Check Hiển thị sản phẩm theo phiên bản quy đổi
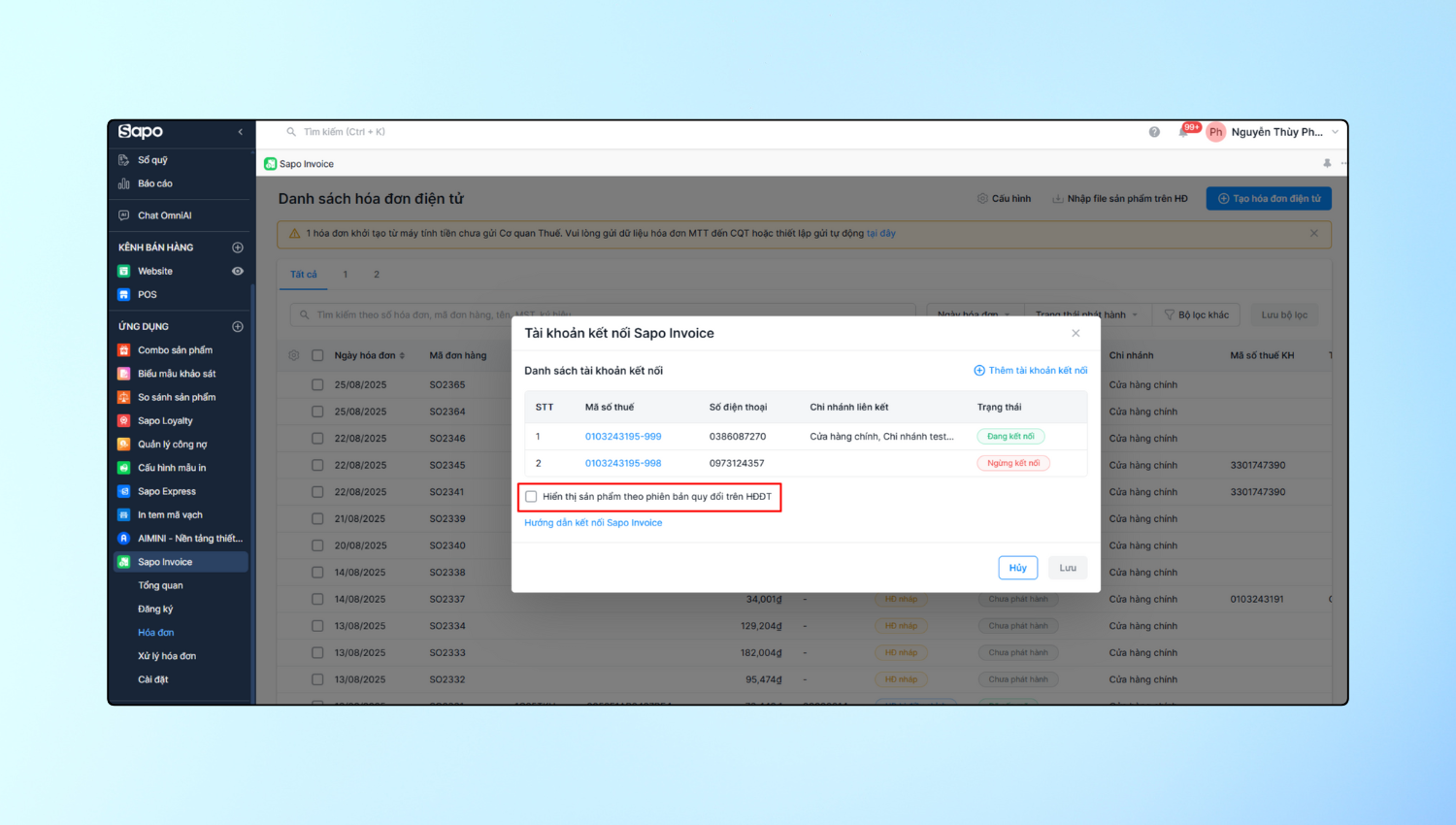The height and width of the screenshot is (825, 1456). (x=531, y=497)
